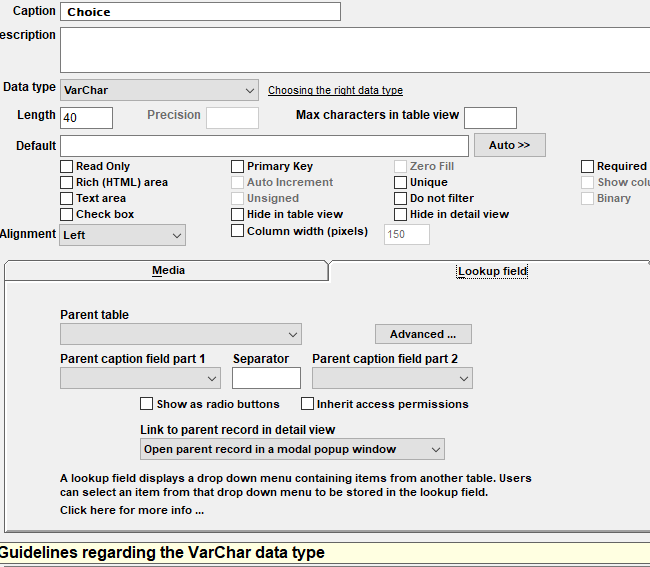Toggle Hide in table view
650x567 pixels.
[x=237, y=214]
